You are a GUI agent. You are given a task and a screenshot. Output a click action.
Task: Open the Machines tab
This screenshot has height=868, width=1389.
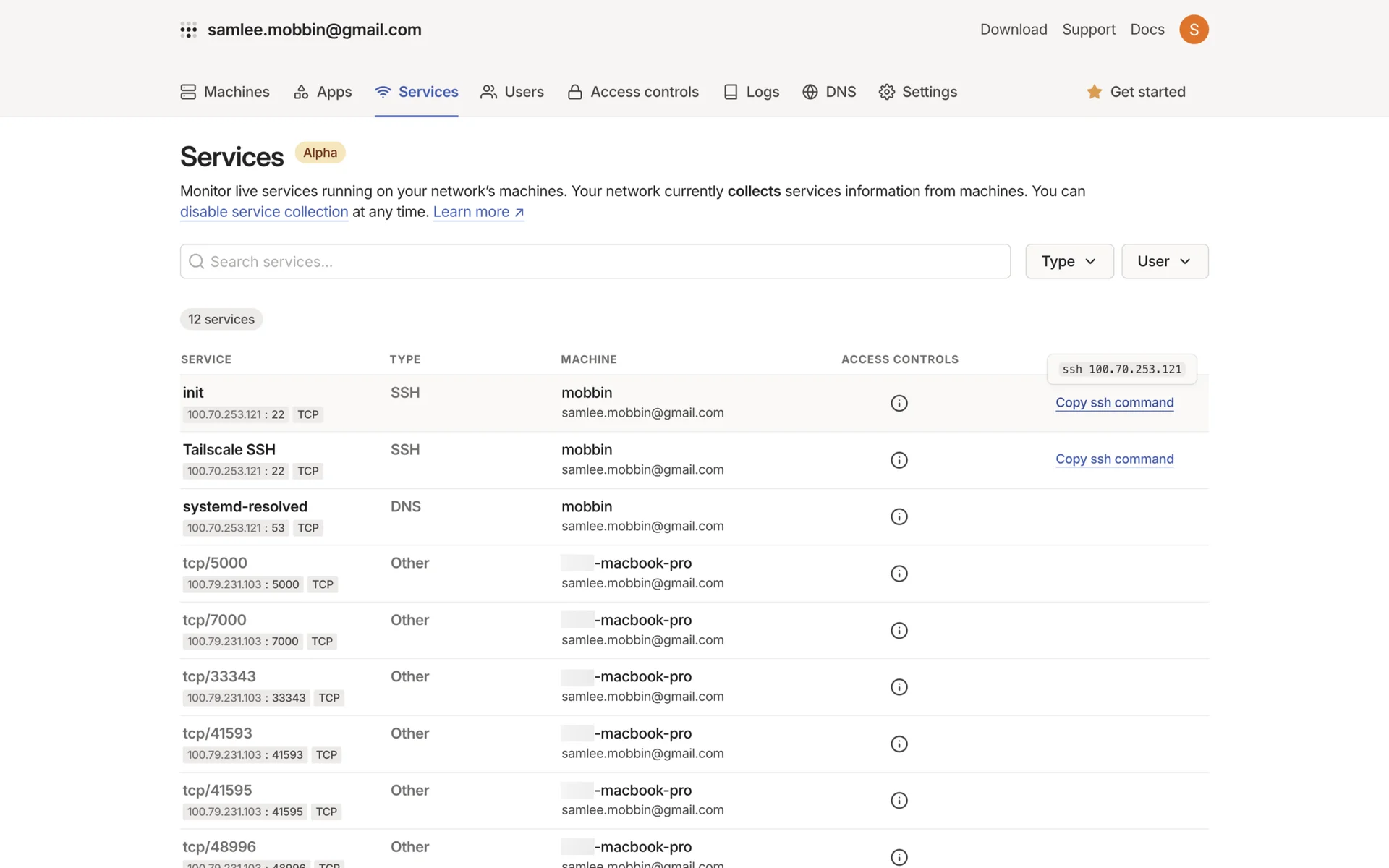point(225,92)
